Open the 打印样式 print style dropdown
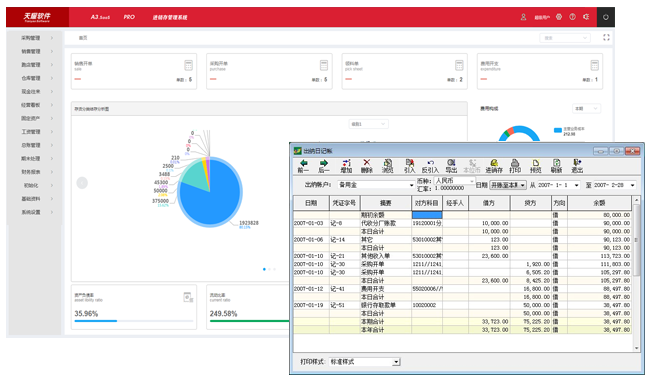 click(x=365, y=362)
